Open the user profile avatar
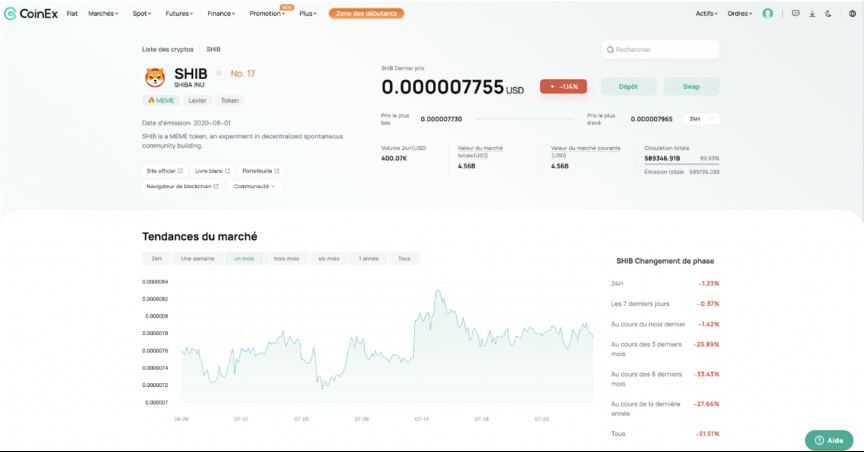 coord(768,13)
